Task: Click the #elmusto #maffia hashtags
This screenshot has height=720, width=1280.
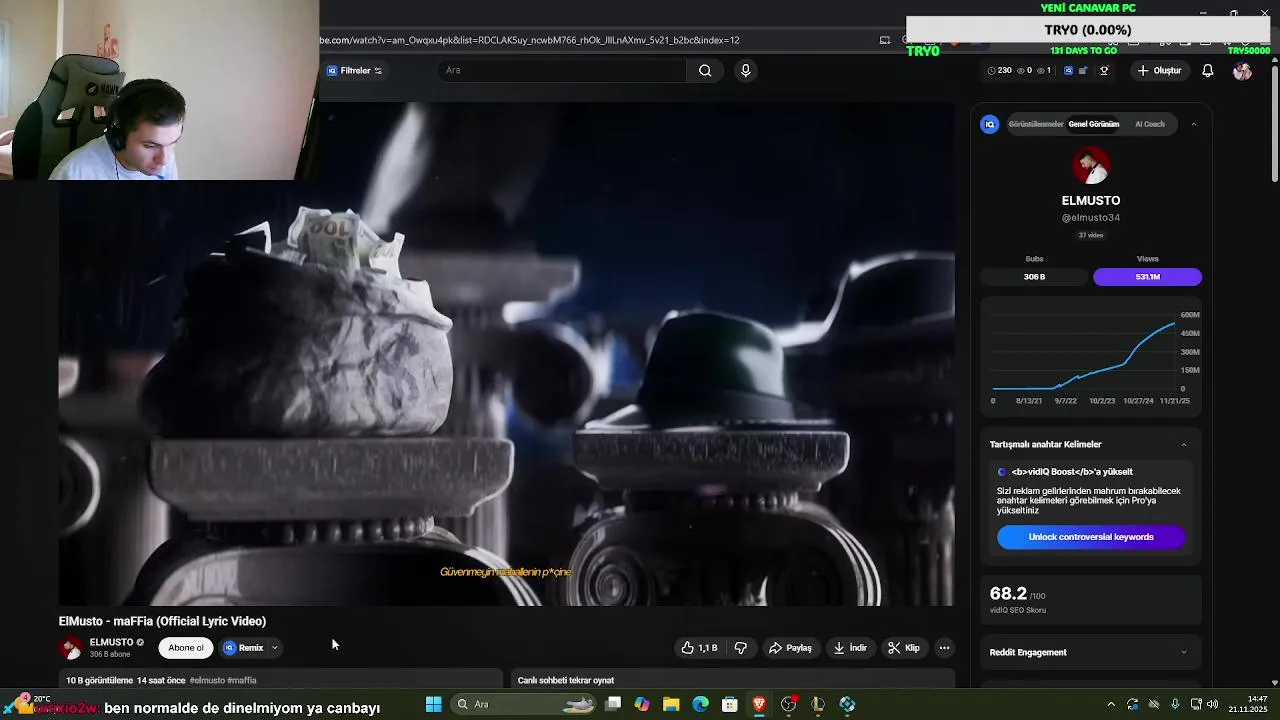Action: (223, 681)
